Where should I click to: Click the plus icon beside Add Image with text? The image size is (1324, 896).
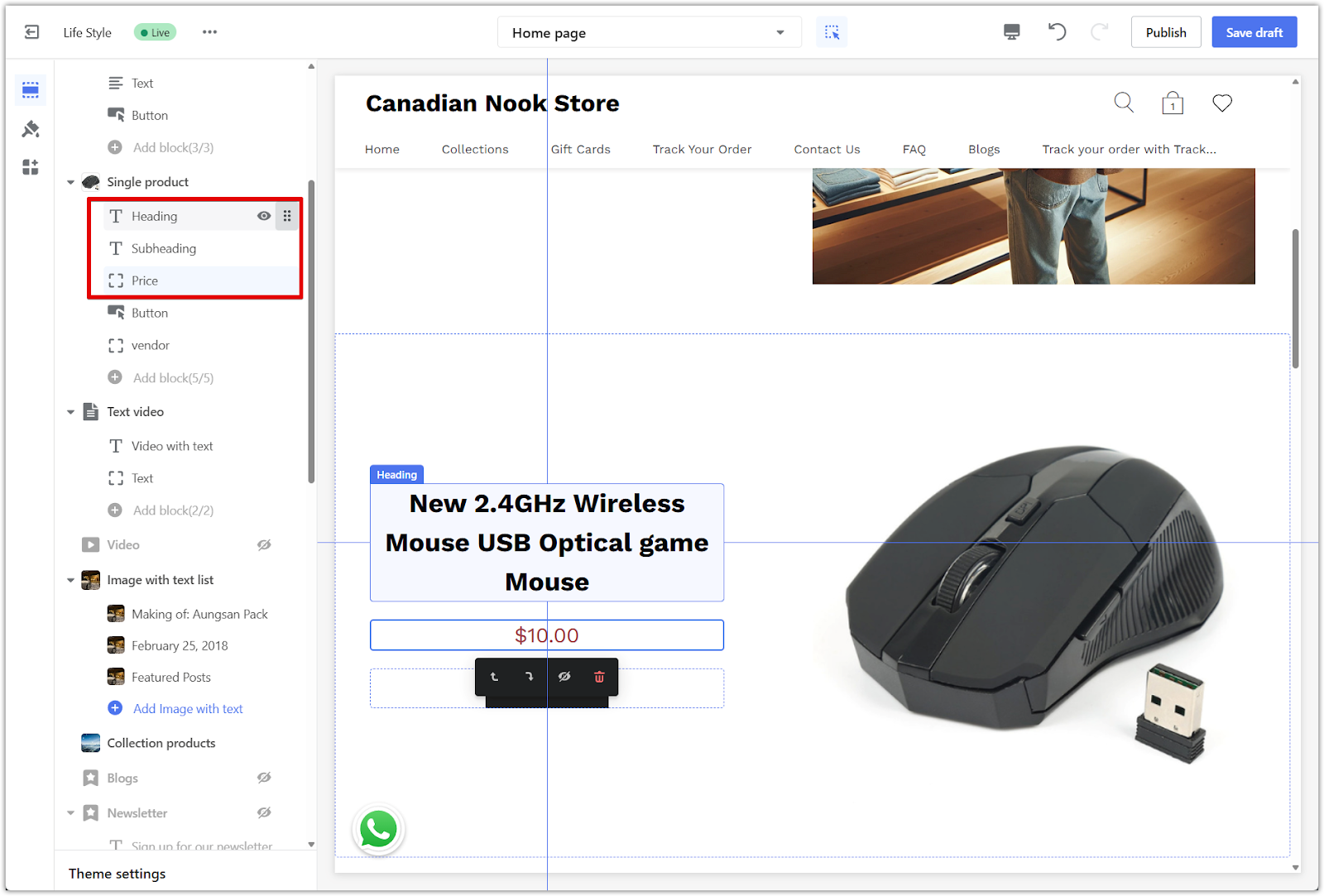coord(115,708)
